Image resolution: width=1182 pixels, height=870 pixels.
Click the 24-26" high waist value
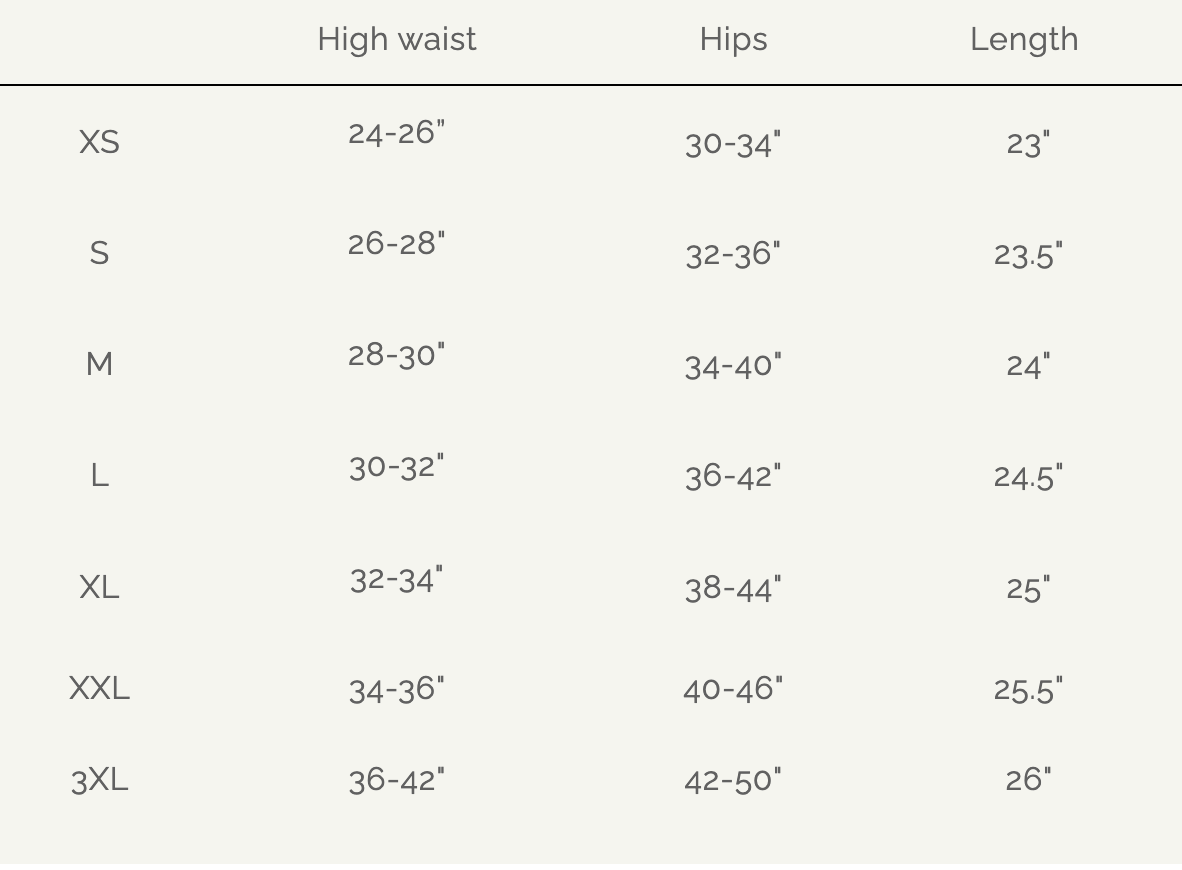point(397,133)
